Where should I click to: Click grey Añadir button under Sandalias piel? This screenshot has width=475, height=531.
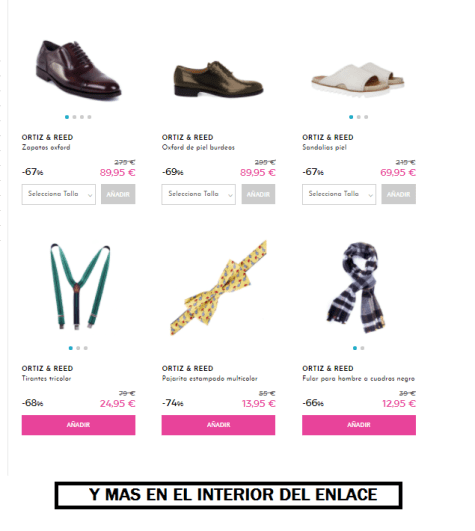point(398,194)
